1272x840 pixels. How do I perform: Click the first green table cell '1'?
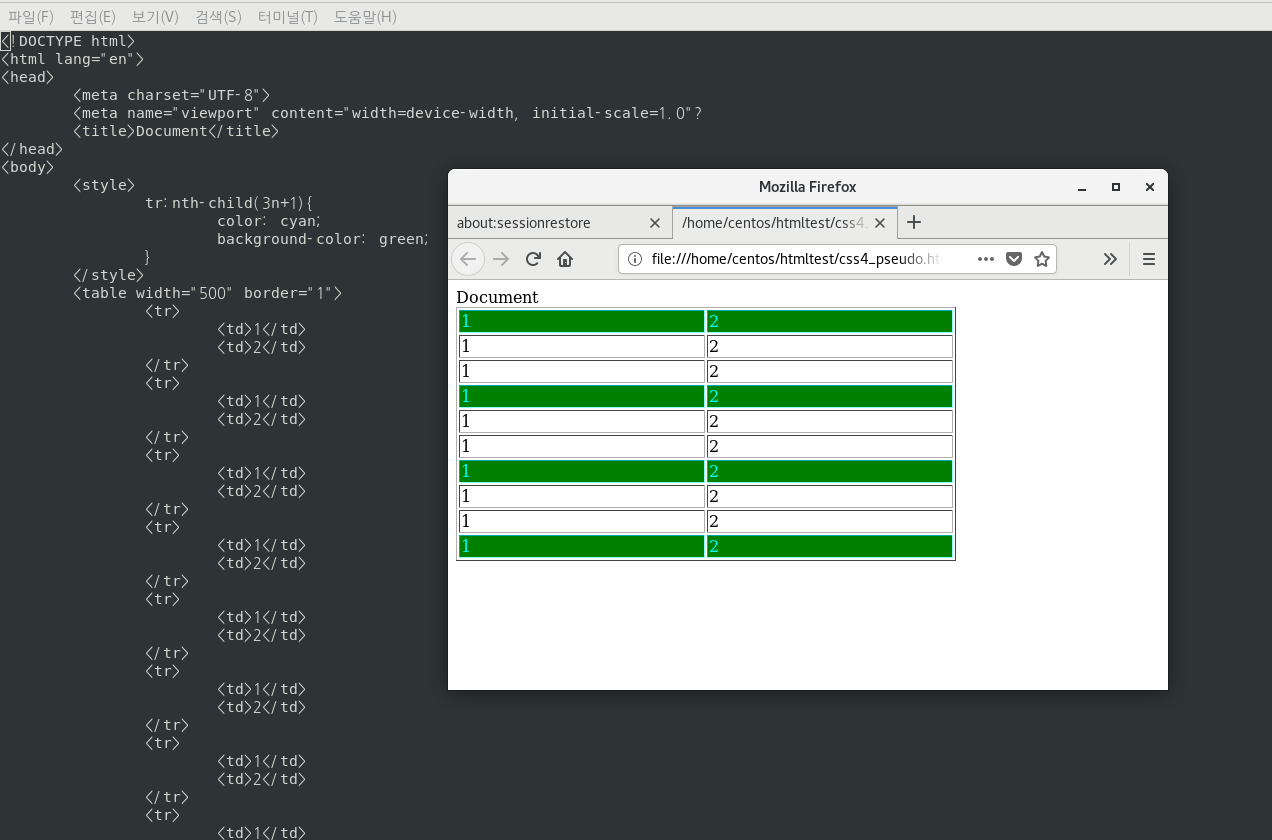click(x=582, y=322)
